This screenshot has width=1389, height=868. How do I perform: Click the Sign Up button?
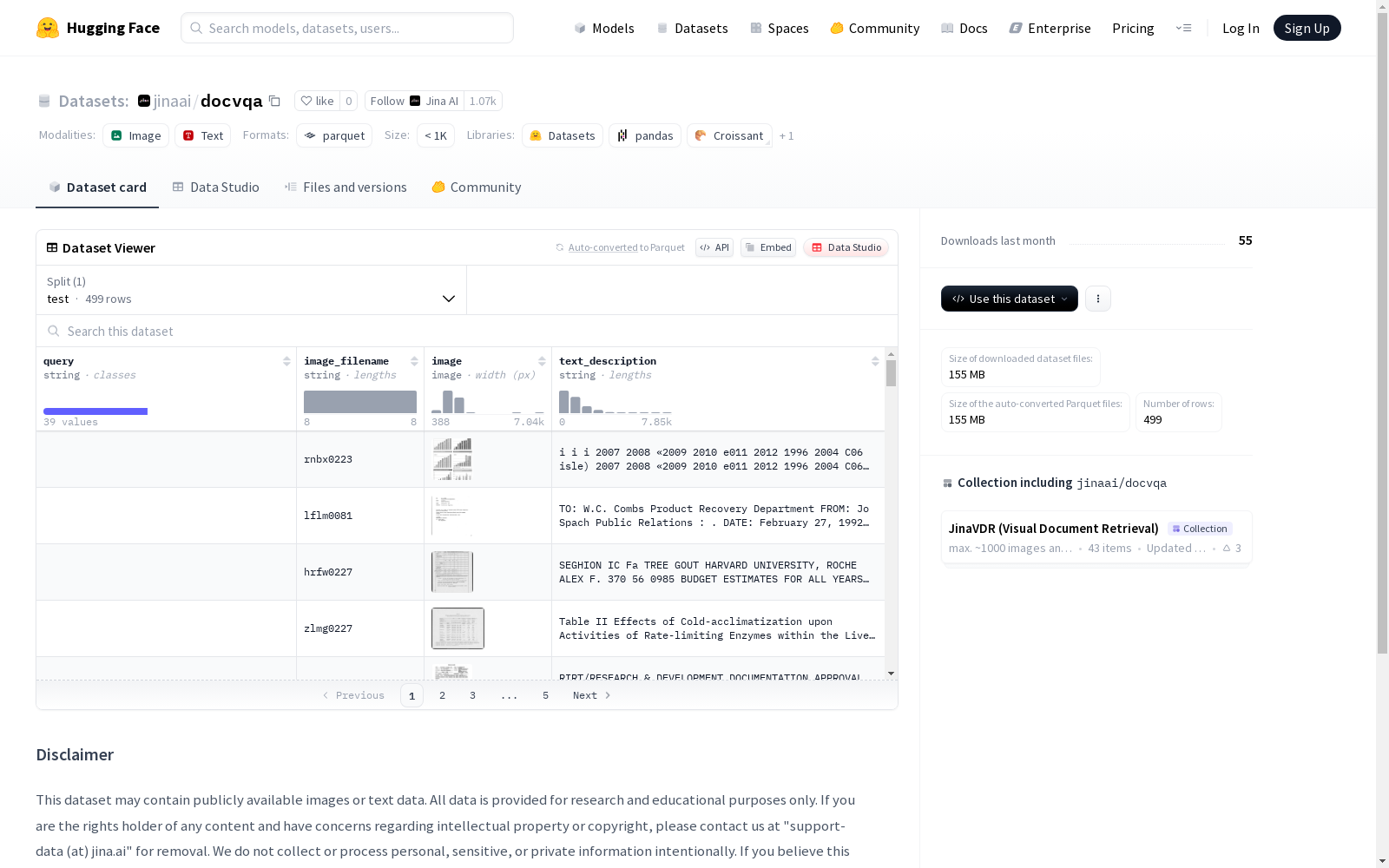tap(1307, 28)
